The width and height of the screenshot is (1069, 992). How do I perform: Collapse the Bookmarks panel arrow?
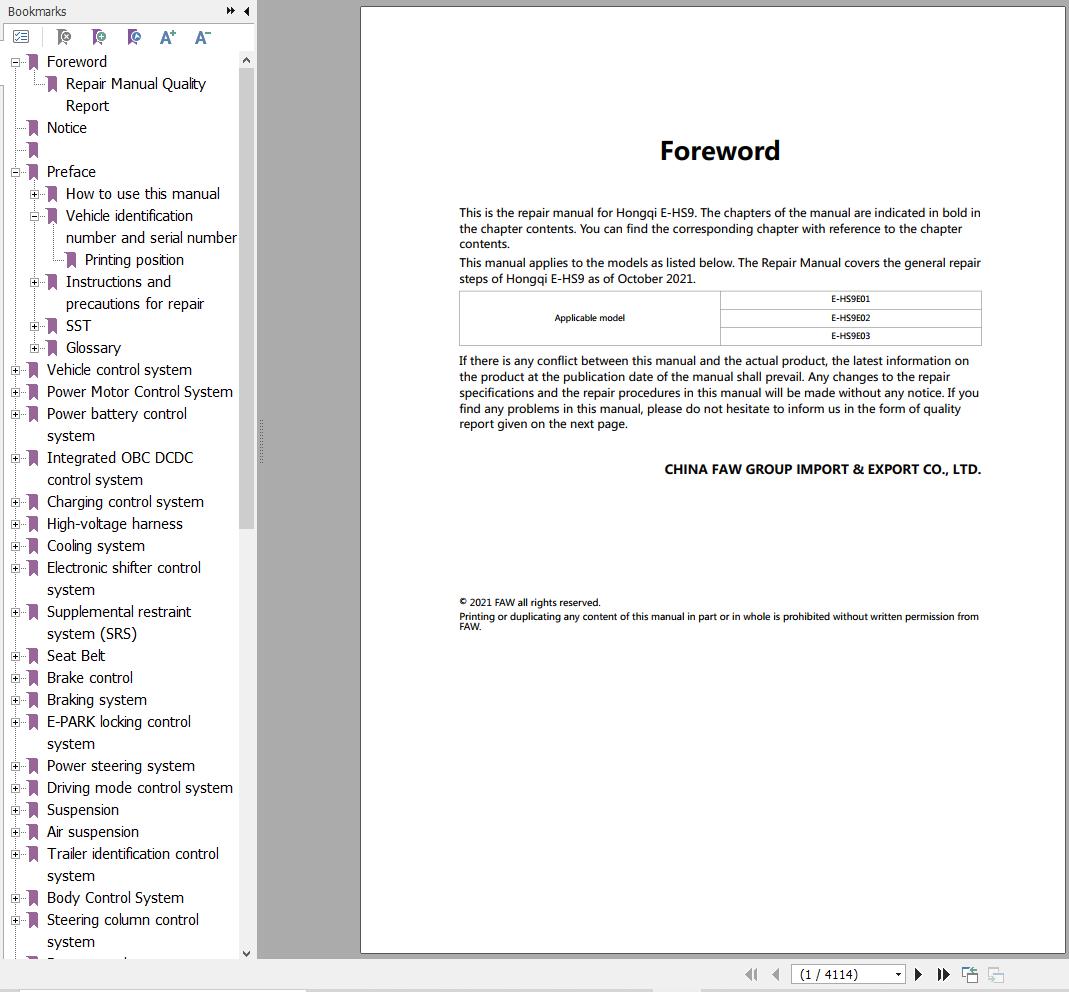[x=246, y=11]
